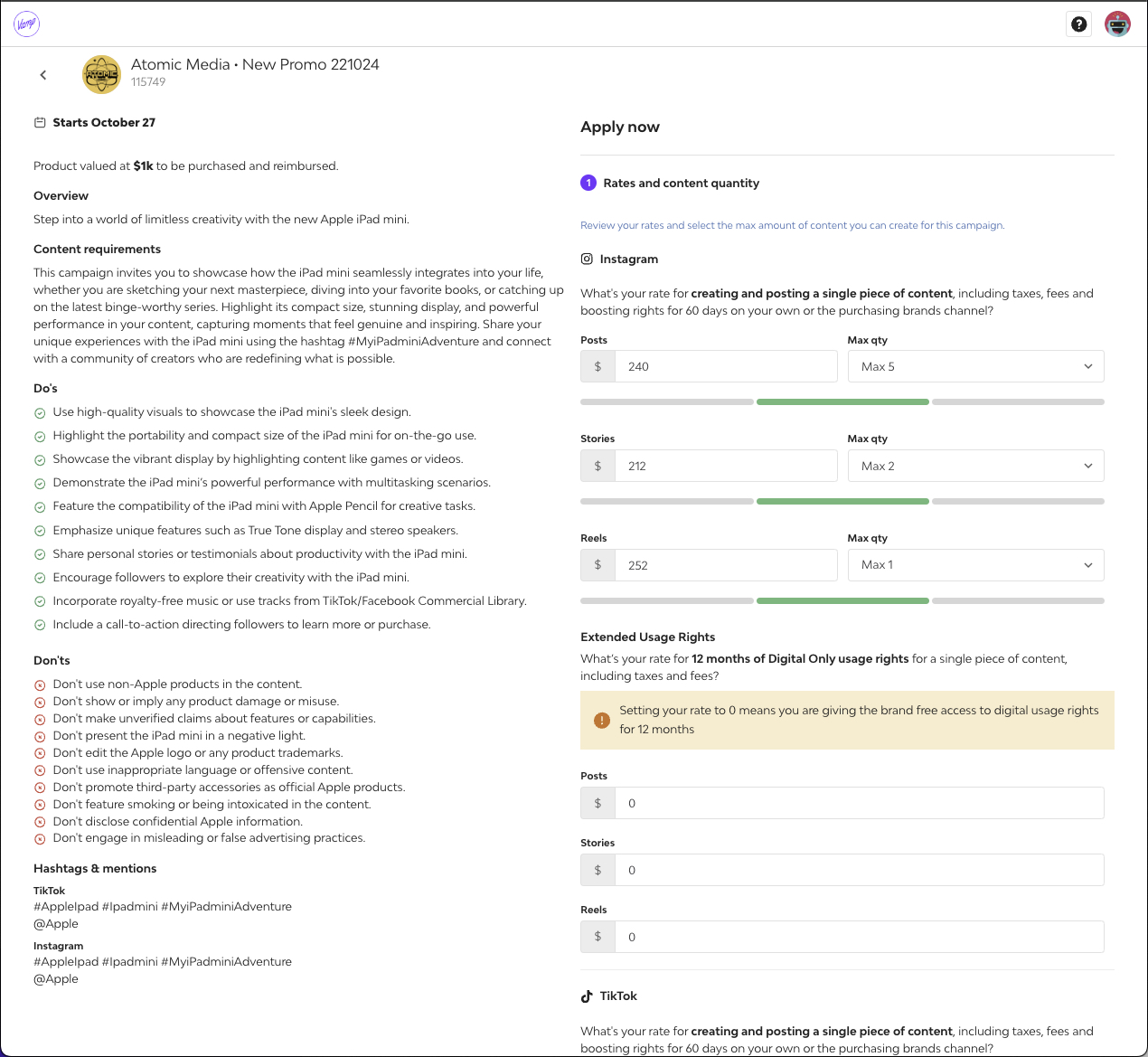
Task: Open the Max 5 quantity dropdown for Posts
Action: tap(976, 366)
